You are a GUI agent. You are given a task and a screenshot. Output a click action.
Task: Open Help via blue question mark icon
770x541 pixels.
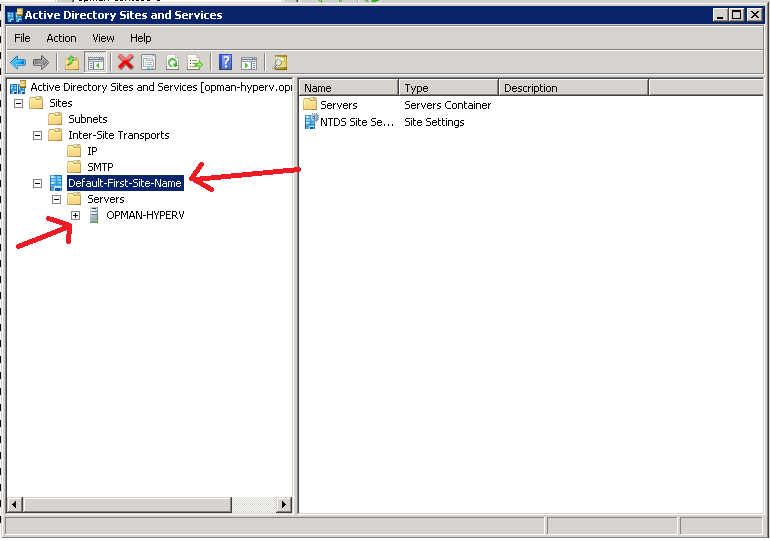coord(225,62)
